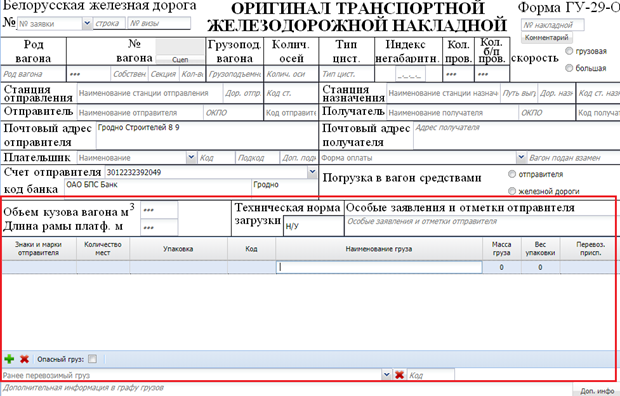The image size is (620, 396).
Task: Open the № заявки dropdown
Action: coord(87,24)
